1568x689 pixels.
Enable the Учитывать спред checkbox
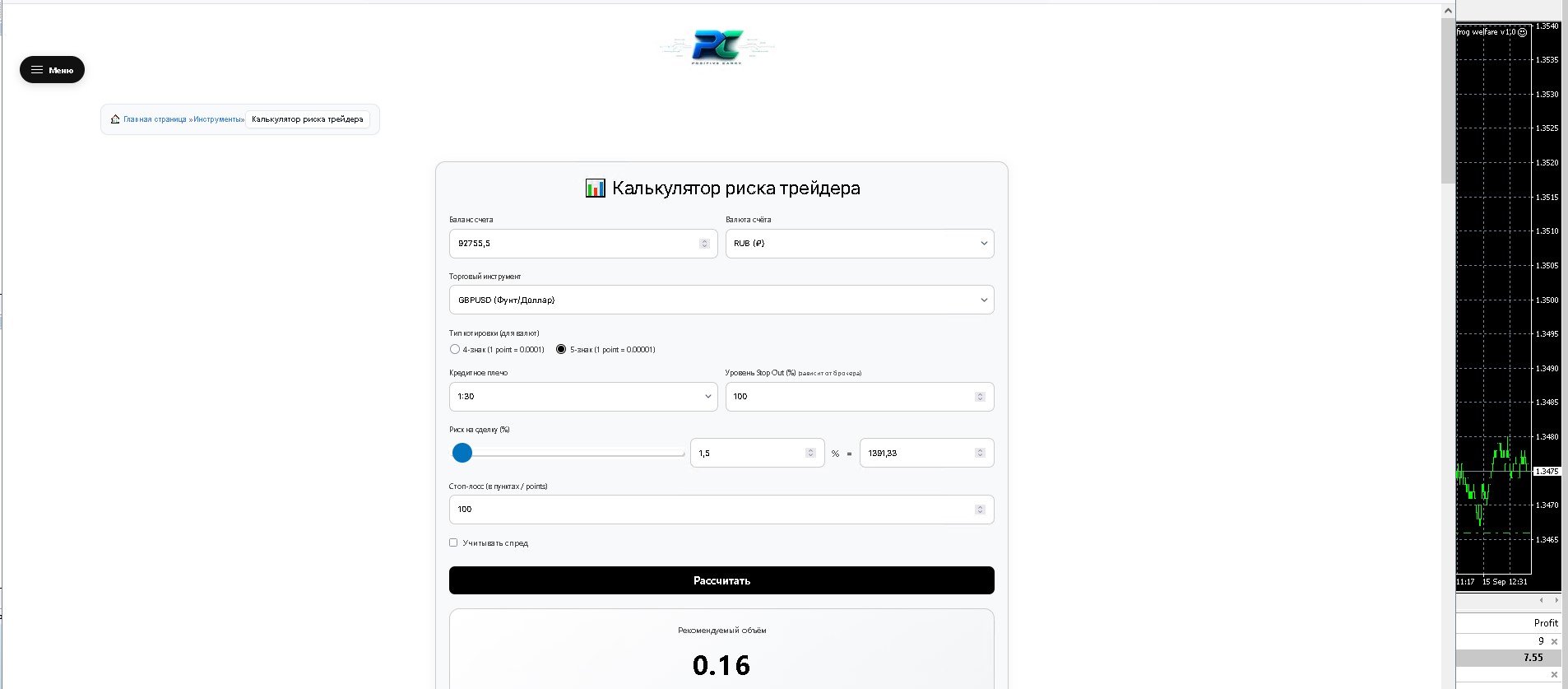pyautogui.click(x=453, y=542)
